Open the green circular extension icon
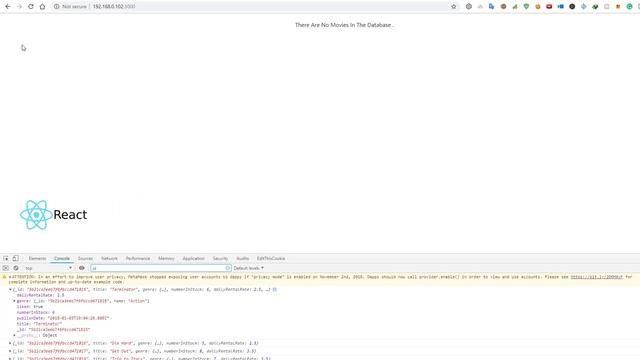 629,7
